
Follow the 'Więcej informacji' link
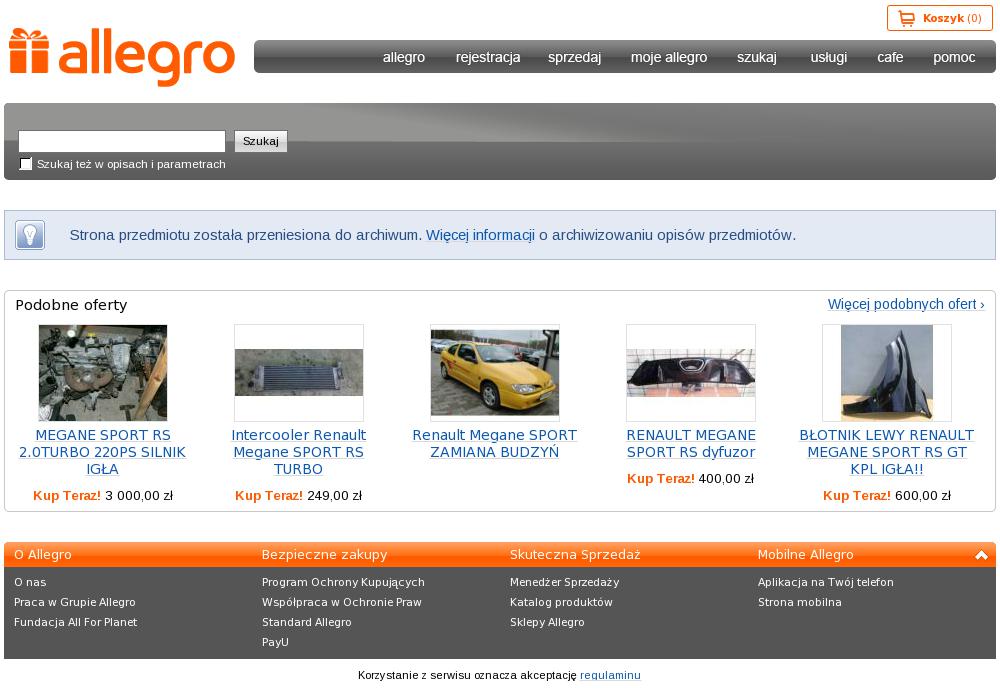(480, 235)
